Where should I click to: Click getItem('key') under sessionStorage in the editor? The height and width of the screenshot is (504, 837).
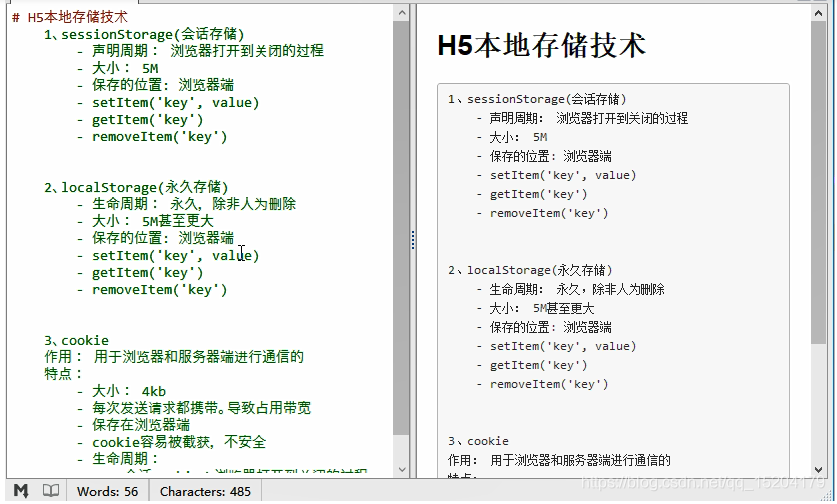[140, 120]
